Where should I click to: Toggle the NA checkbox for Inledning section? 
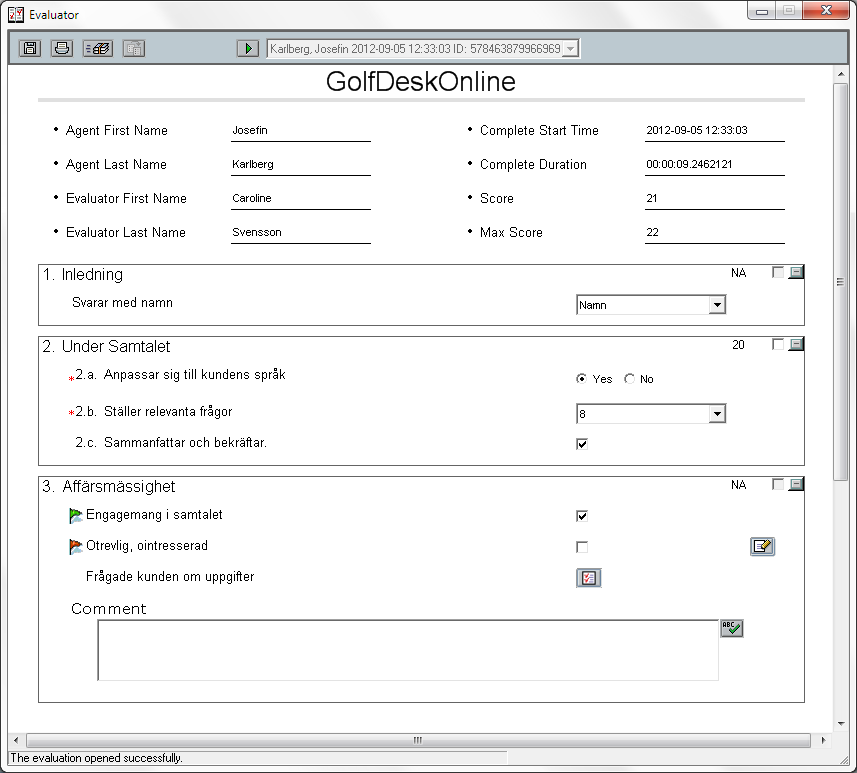[778, 272]
